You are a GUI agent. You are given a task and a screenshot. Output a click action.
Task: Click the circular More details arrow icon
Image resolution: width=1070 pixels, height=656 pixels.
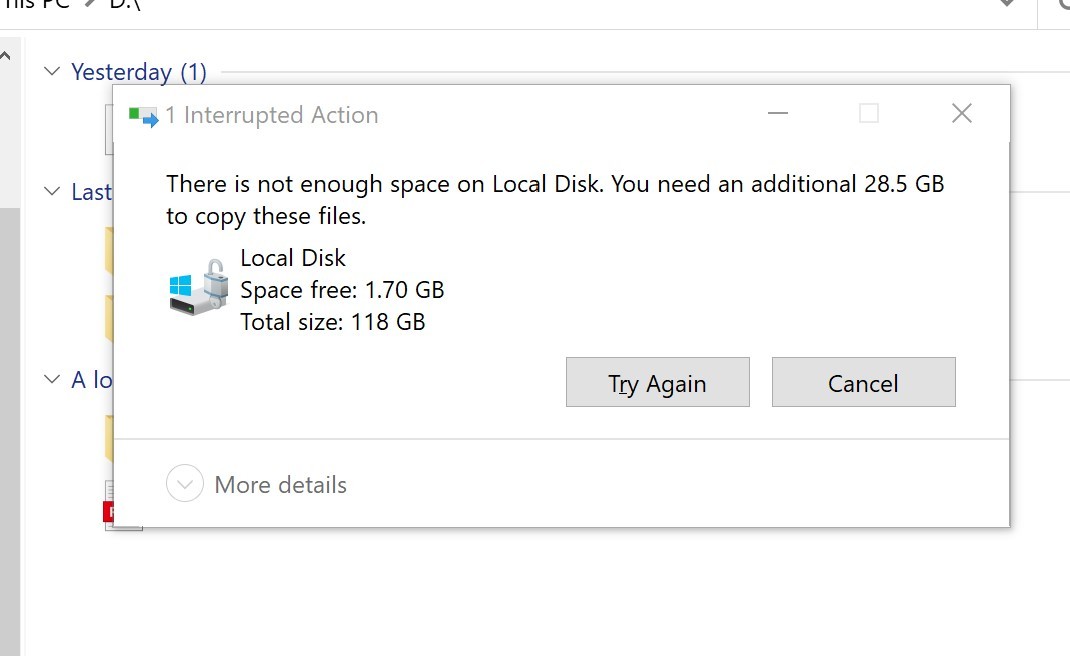(x=184, y=483)
